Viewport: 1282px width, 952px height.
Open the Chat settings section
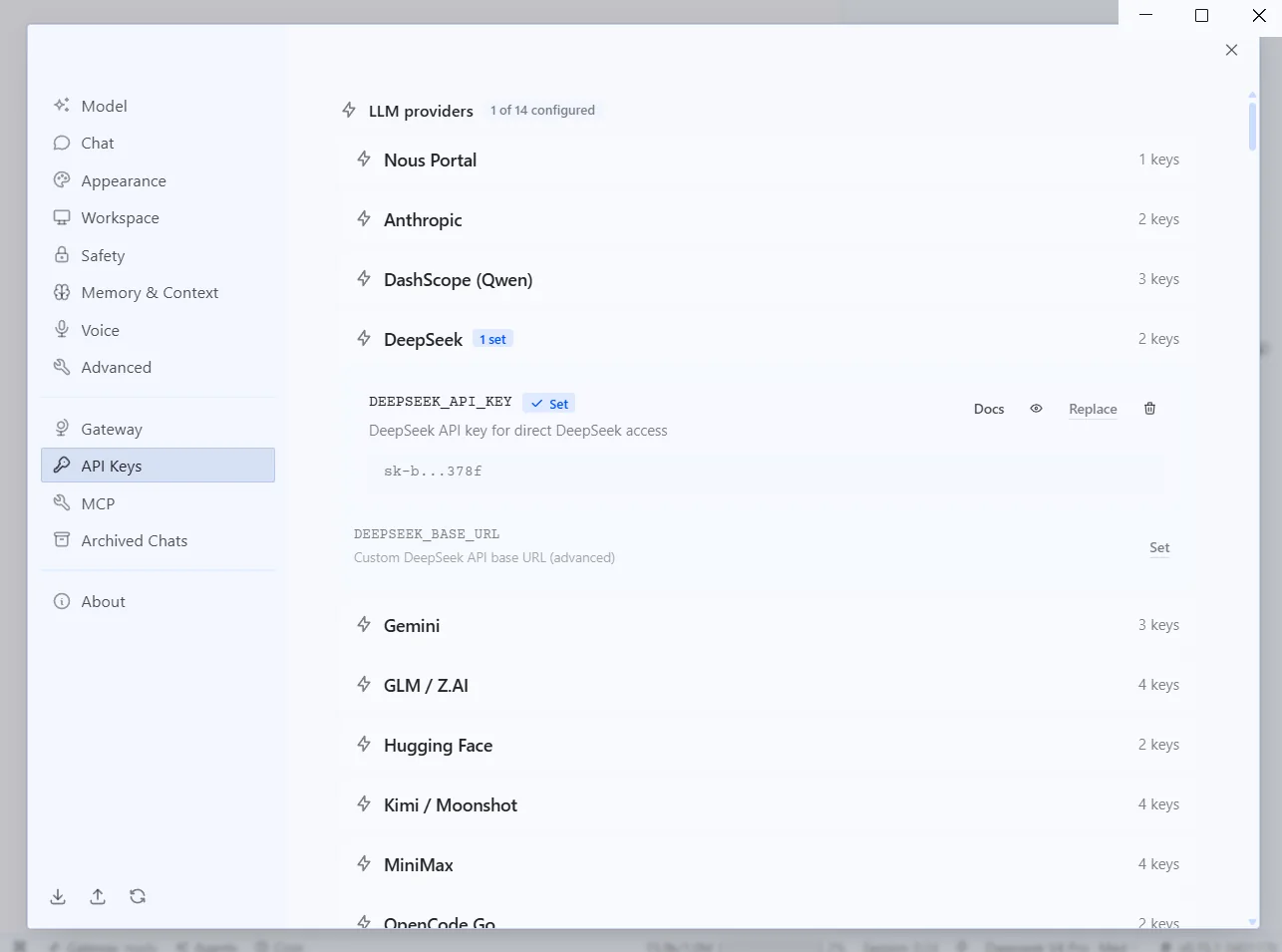point(158,143)
